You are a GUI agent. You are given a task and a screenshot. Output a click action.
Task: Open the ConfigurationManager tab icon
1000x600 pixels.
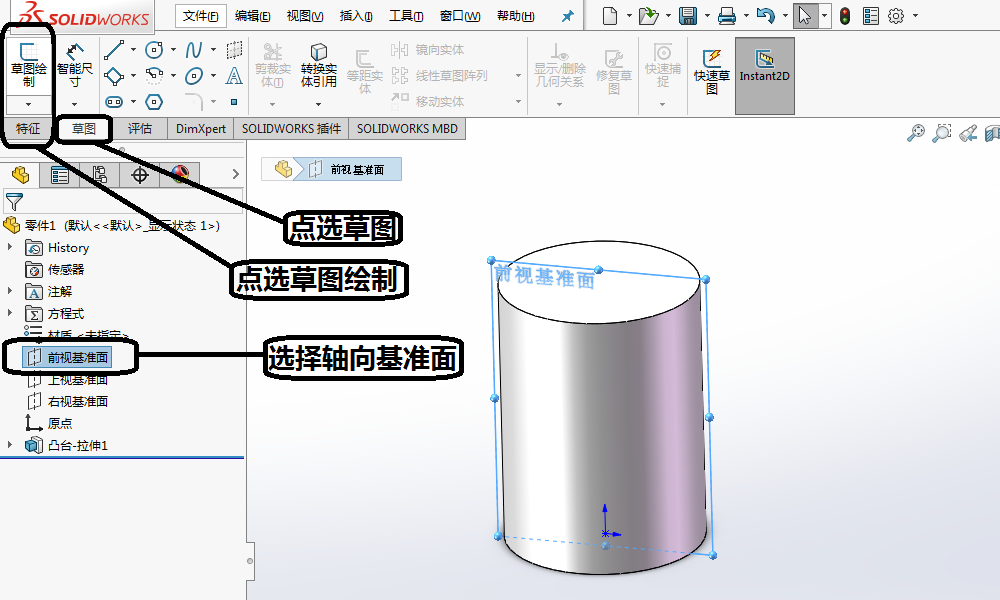(x=99, y=175)
